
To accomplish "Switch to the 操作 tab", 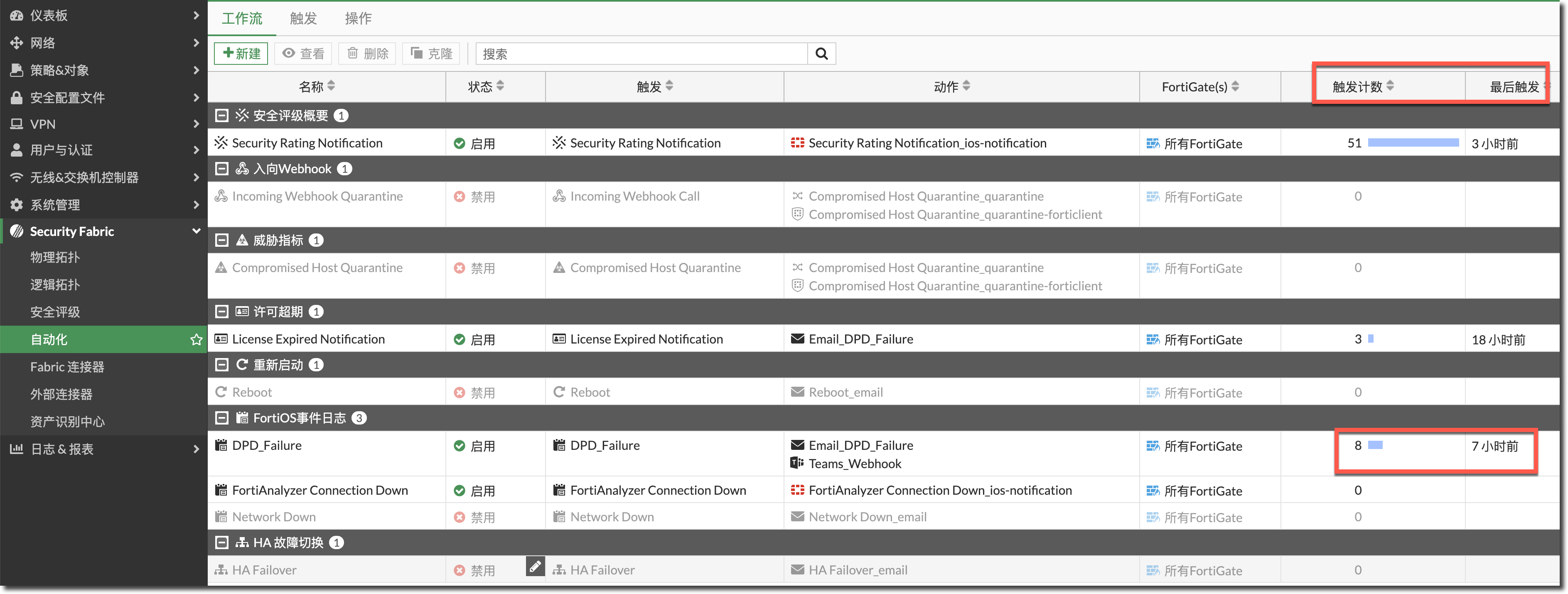I will [358, 18].
